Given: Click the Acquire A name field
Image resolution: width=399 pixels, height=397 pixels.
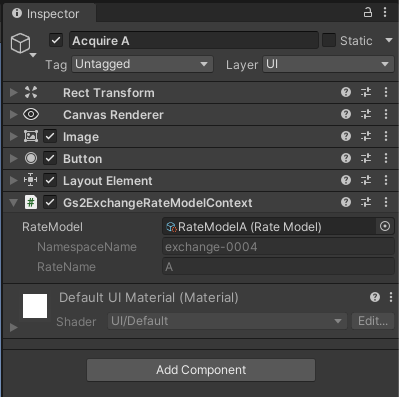Looking at the screenshot, I should click(194, 40).
